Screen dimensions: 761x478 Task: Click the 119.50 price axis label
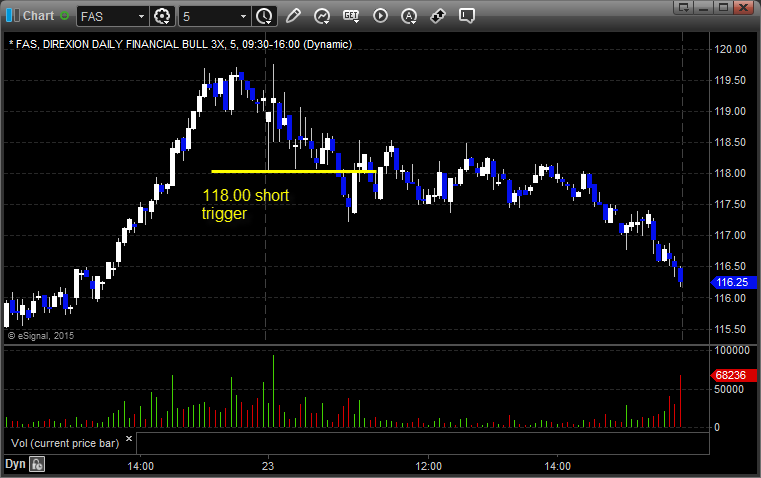pyautogui.click(x=730, y=80)
